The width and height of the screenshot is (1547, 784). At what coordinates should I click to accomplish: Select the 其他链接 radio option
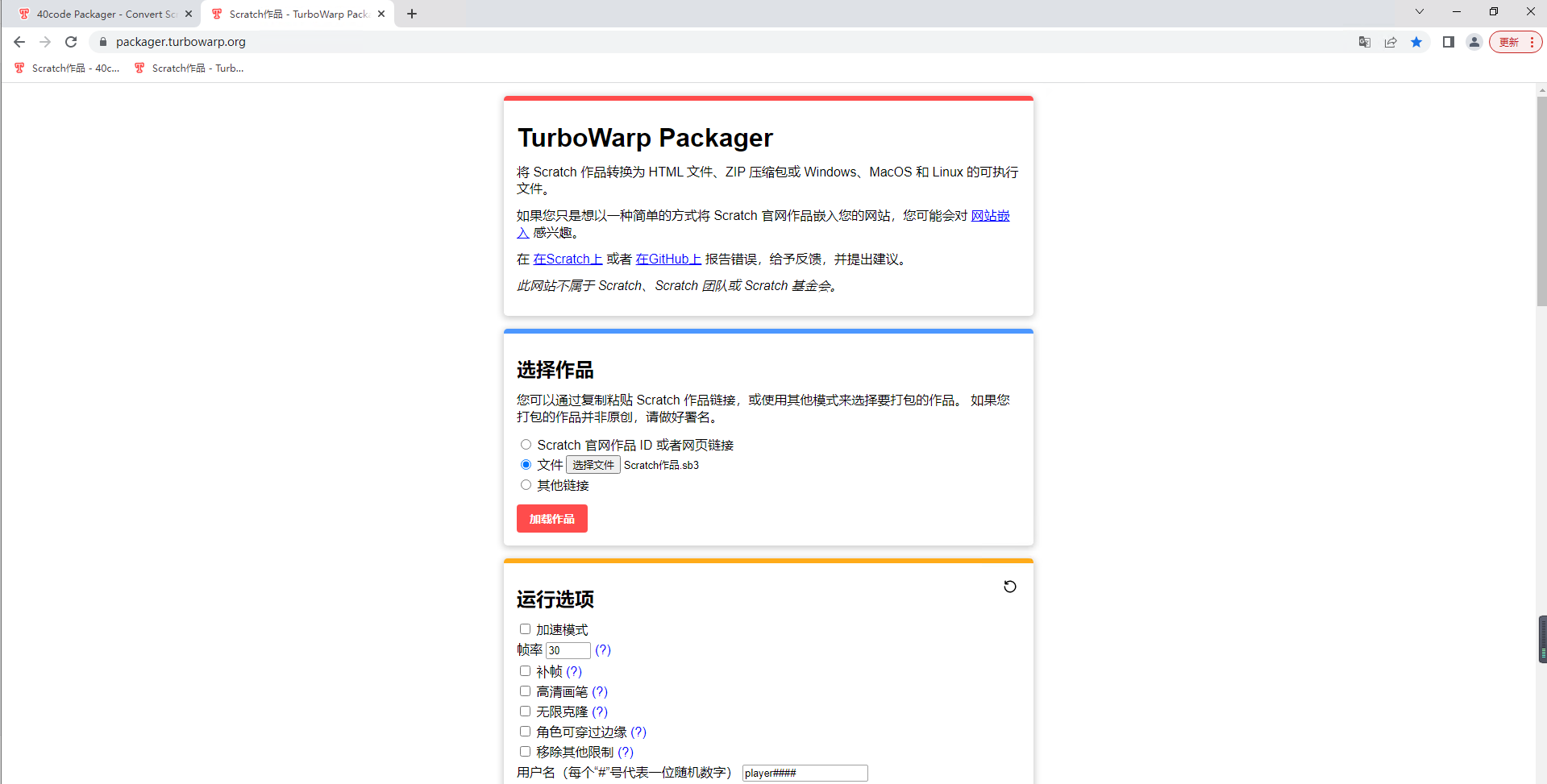point(526,485)
